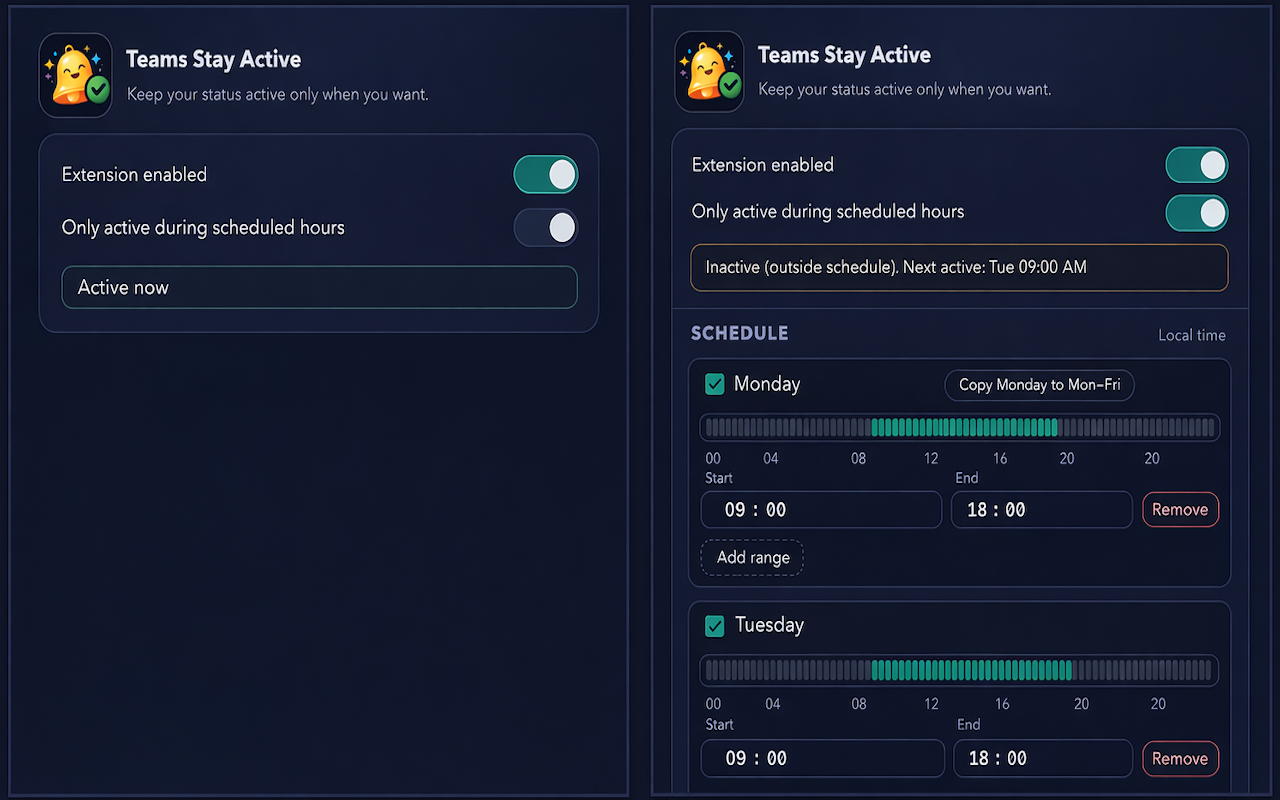Click the "Local time" label
Viewport: 1280px width, 800px height.
pos(1192,336)
